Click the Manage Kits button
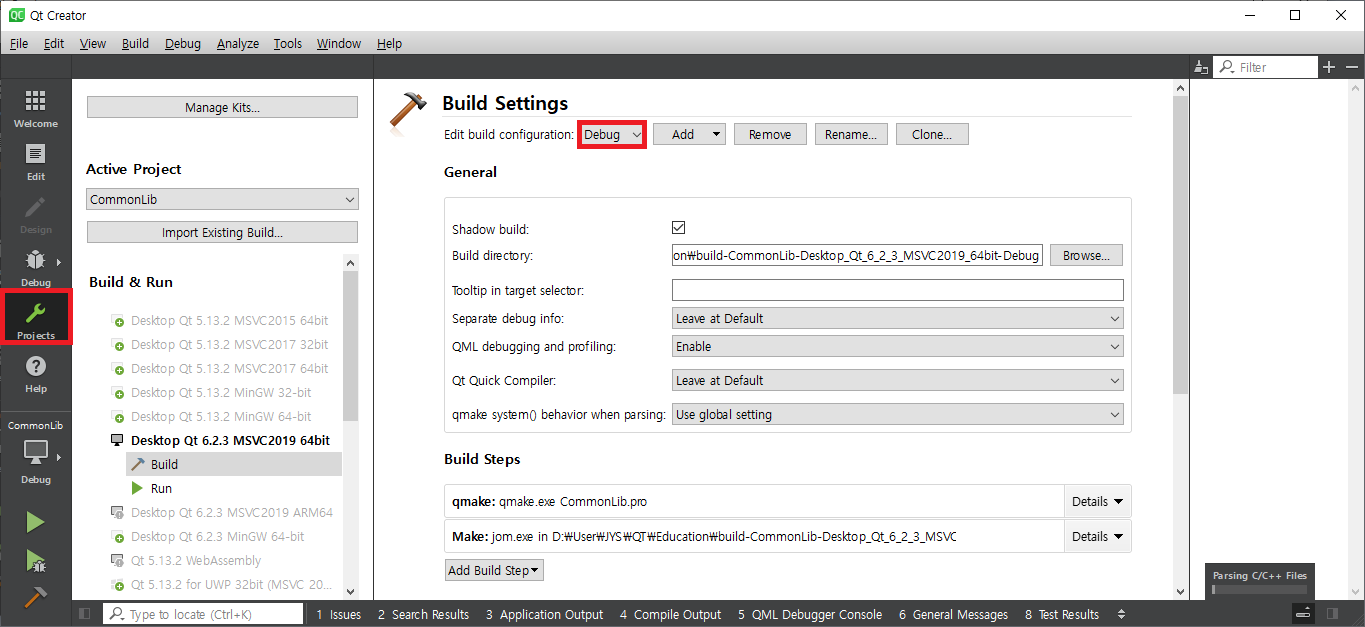 point(222,107)
